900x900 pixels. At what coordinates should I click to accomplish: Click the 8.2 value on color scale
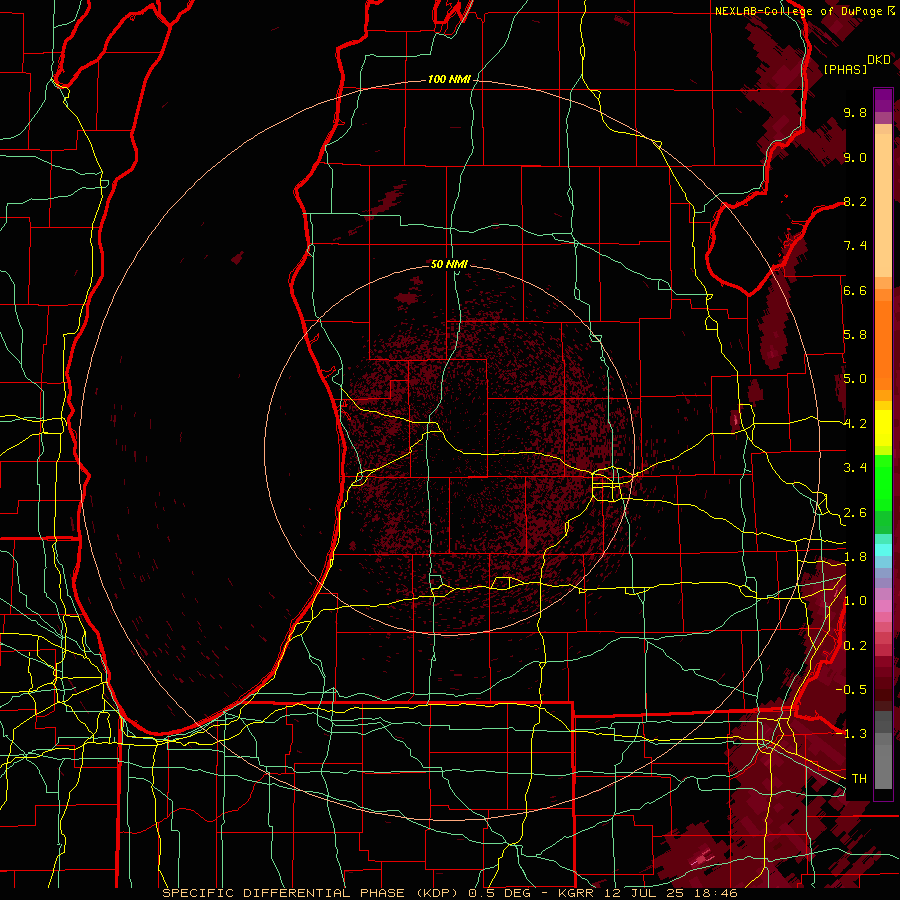coord(855,201)
